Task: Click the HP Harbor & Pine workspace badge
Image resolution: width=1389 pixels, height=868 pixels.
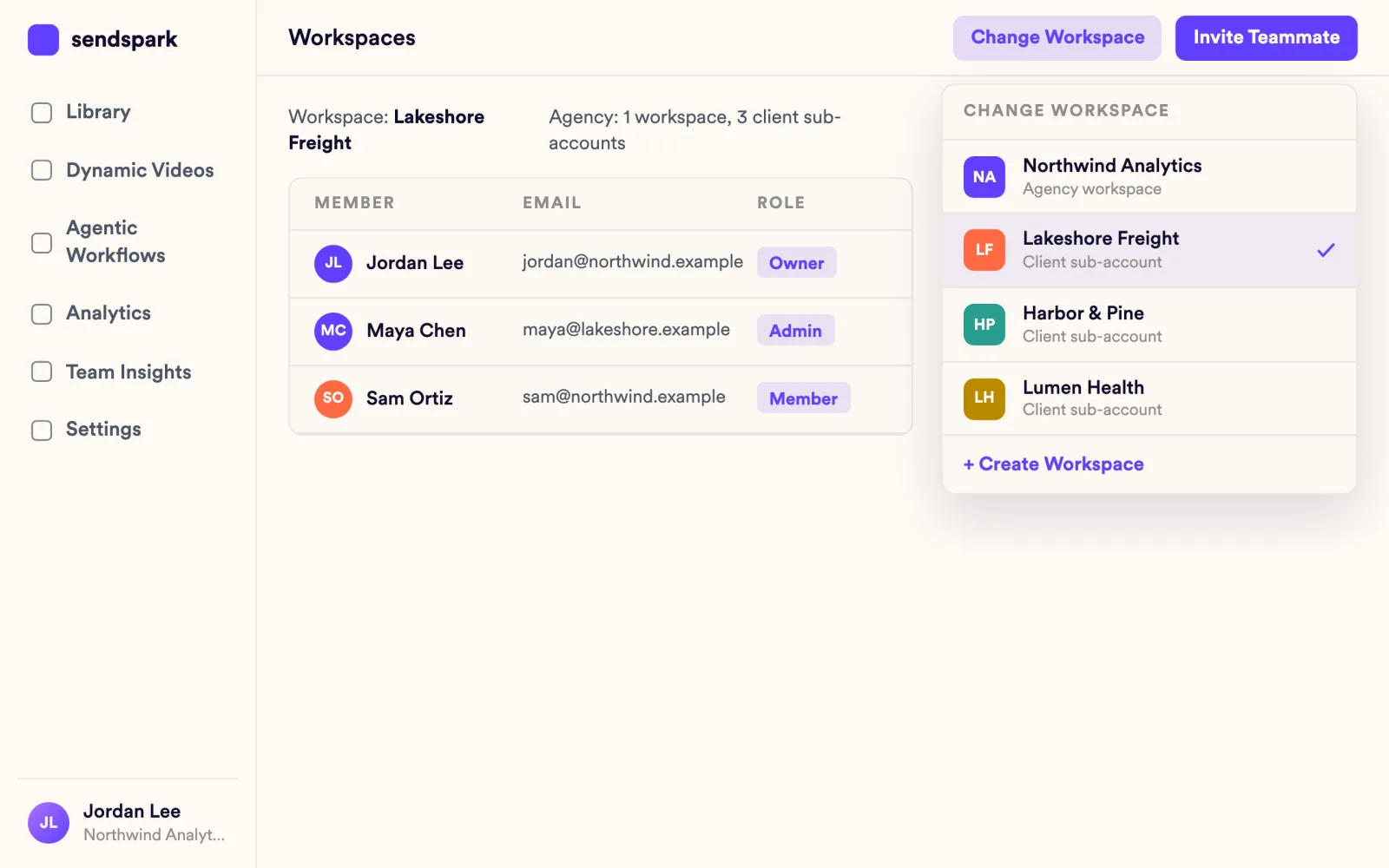Action: pyautogui.click(x=984, y=325)
